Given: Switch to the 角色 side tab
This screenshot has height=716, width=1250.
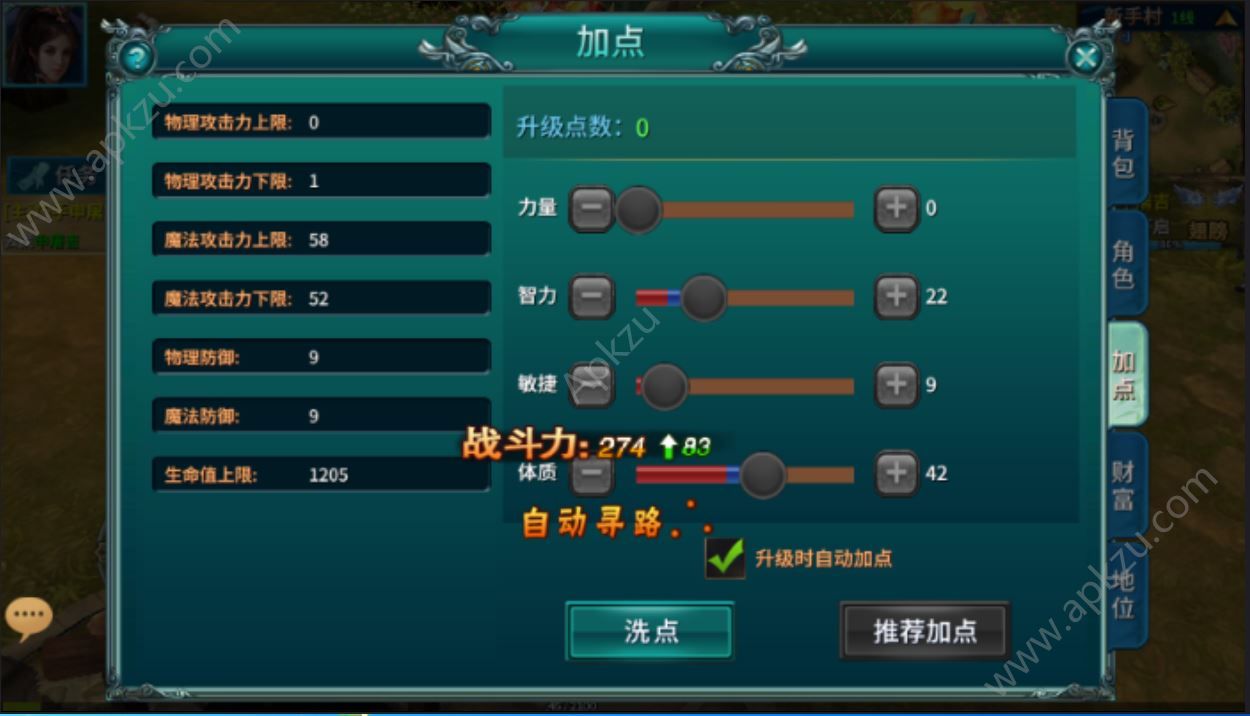Looking at the screenshot, I should (x=1126, y=264).
